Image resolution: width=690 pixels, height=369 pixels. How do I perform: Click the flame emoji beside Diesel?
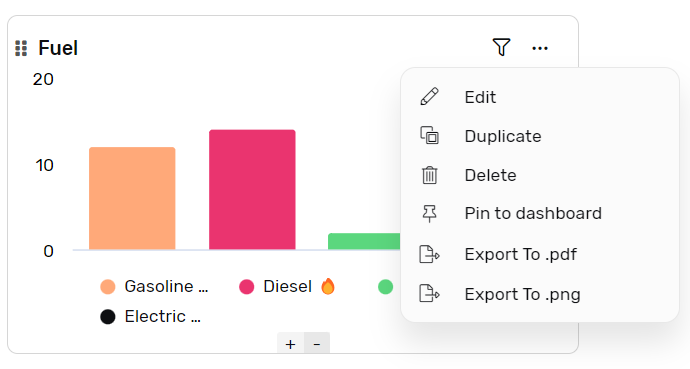click(327, 286)
